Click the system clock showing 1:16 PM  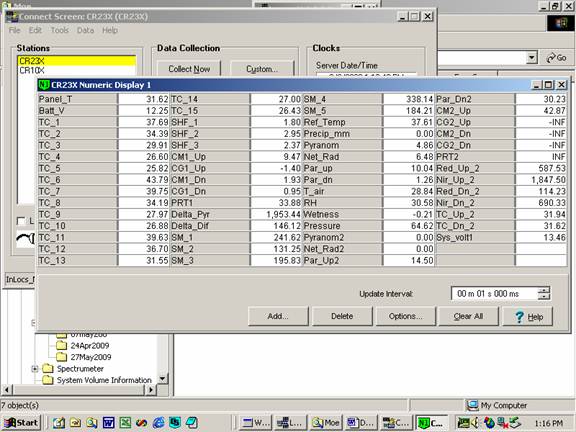(548, 423)
